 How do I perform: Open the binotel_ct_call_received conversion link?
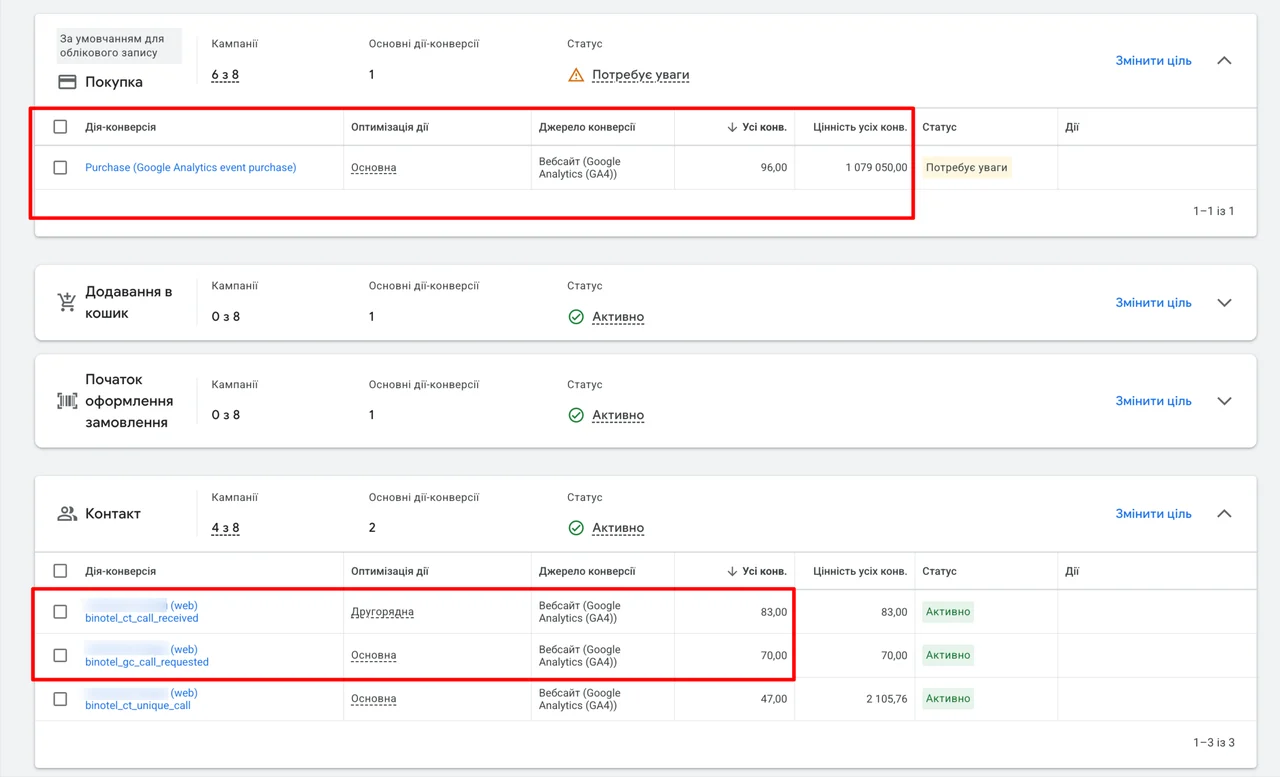(142, 618)
